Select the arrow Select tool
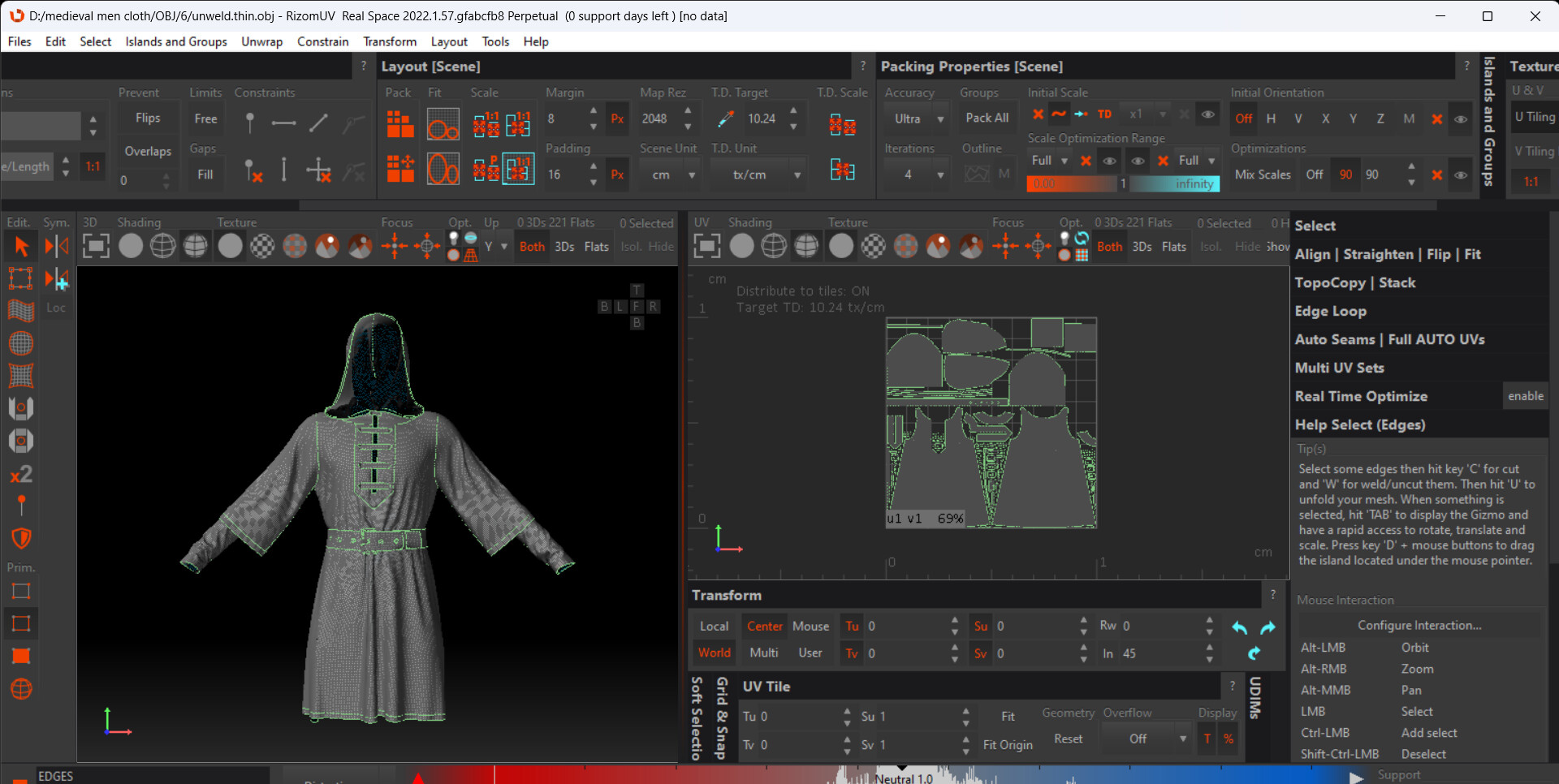 (21, 245)
